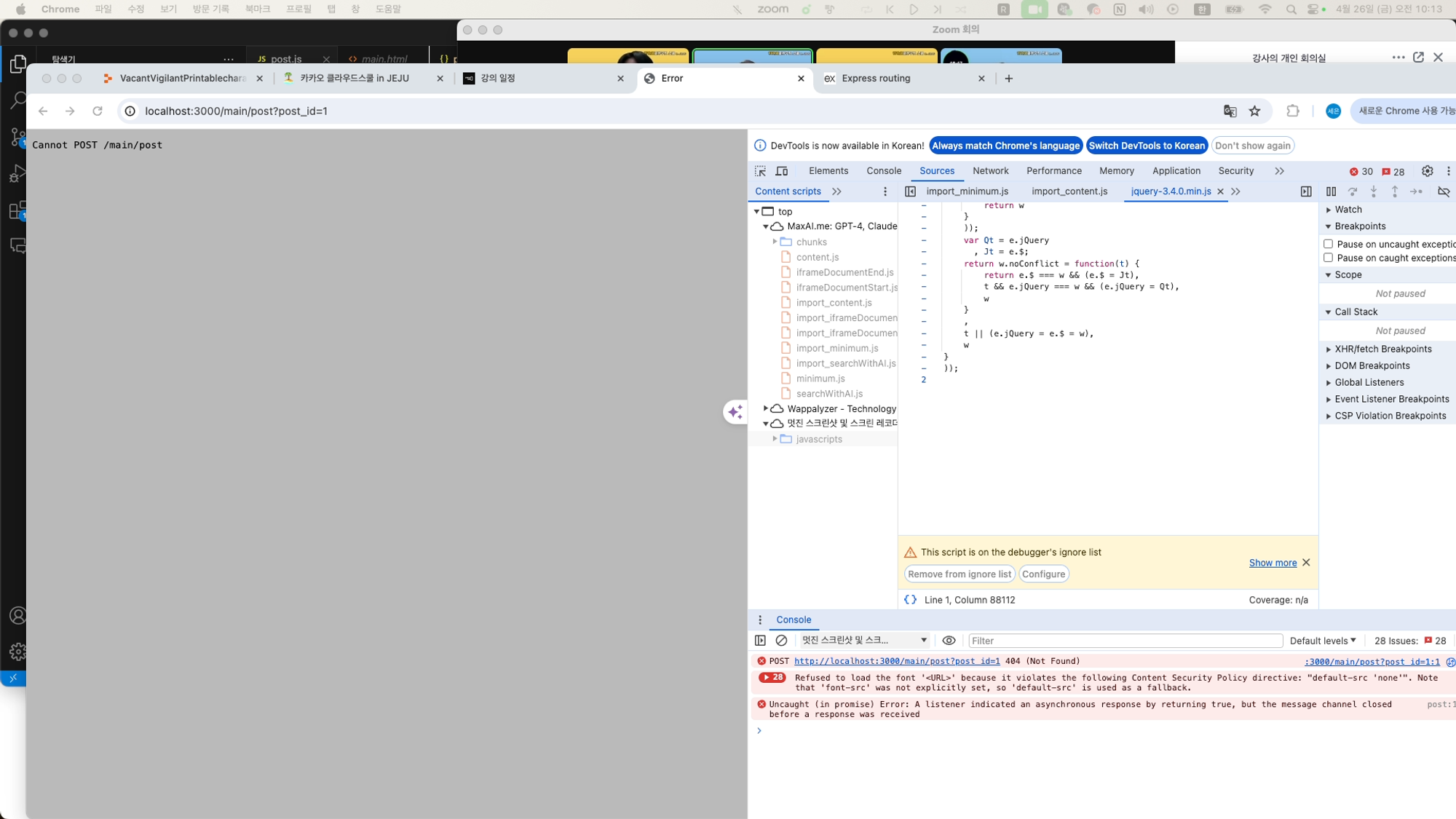Click Always match Chrome's language button

click(x=1005, y=146)
